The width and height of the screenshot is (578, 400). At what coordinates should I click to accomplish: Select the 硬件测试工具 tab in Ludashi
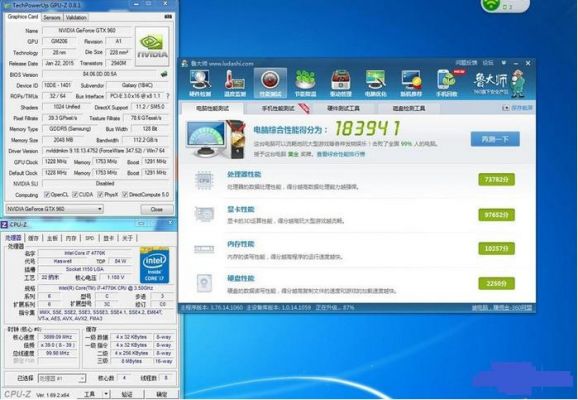click(343, 108)
